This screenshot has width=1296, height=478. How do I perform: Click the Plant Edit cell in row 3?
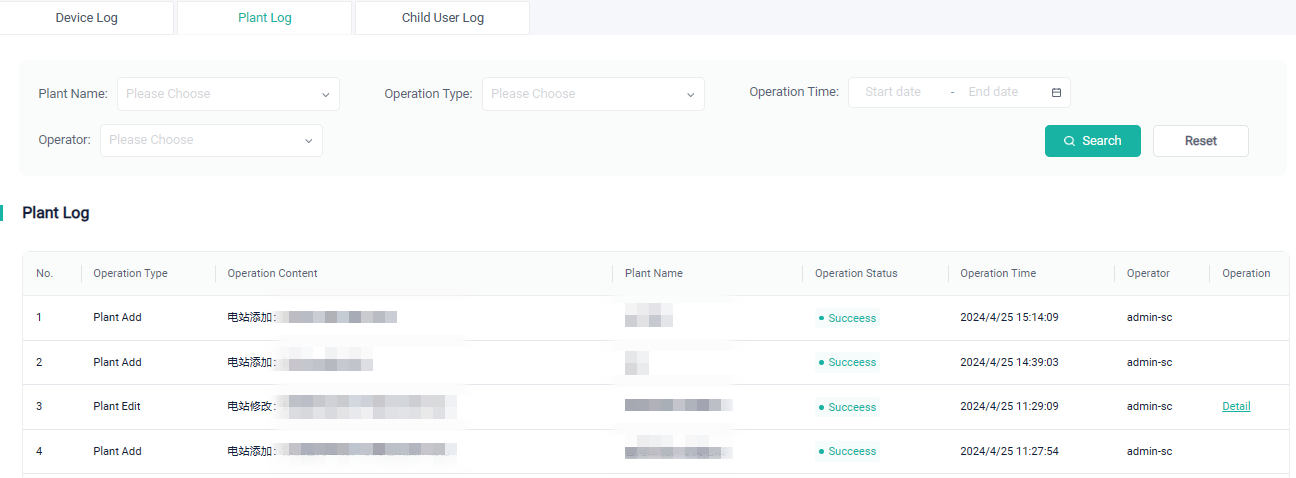(117, 406)
